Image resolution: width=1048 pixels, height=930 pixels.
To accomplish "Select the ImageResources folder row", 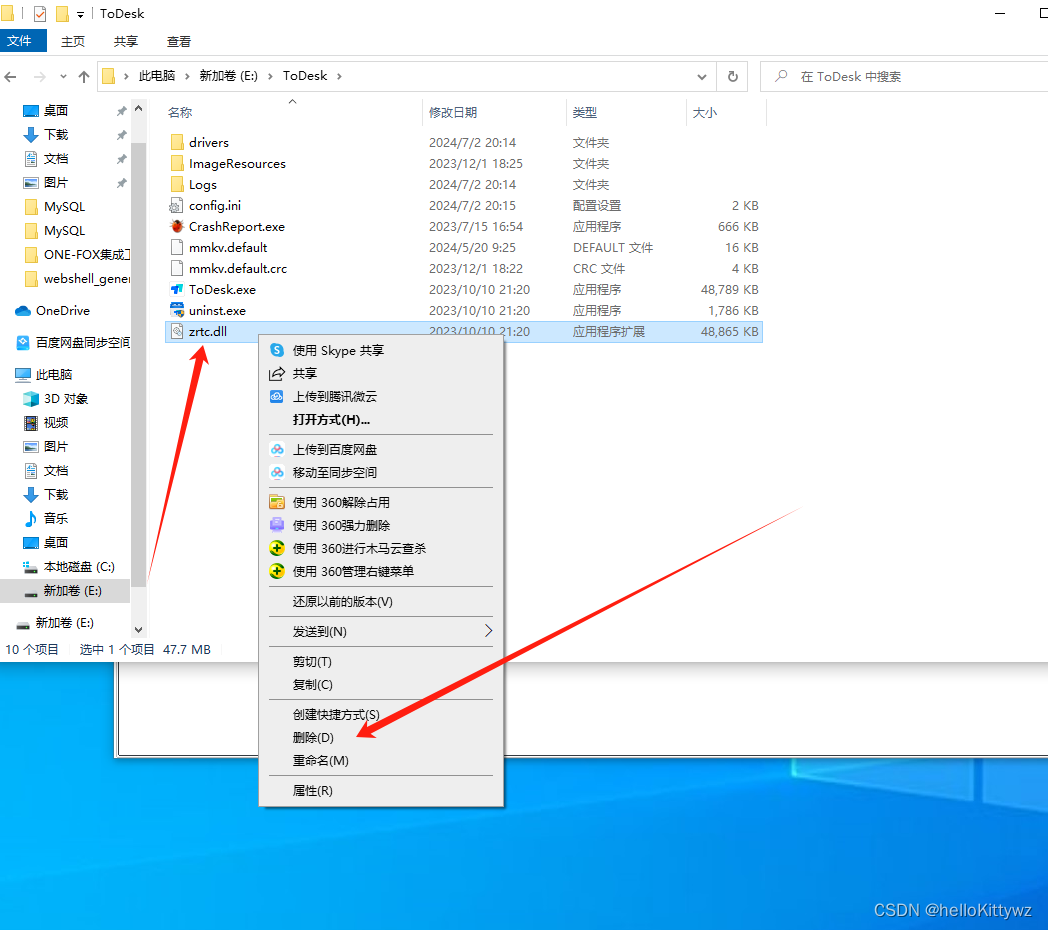I will click(x=463, y=164).
